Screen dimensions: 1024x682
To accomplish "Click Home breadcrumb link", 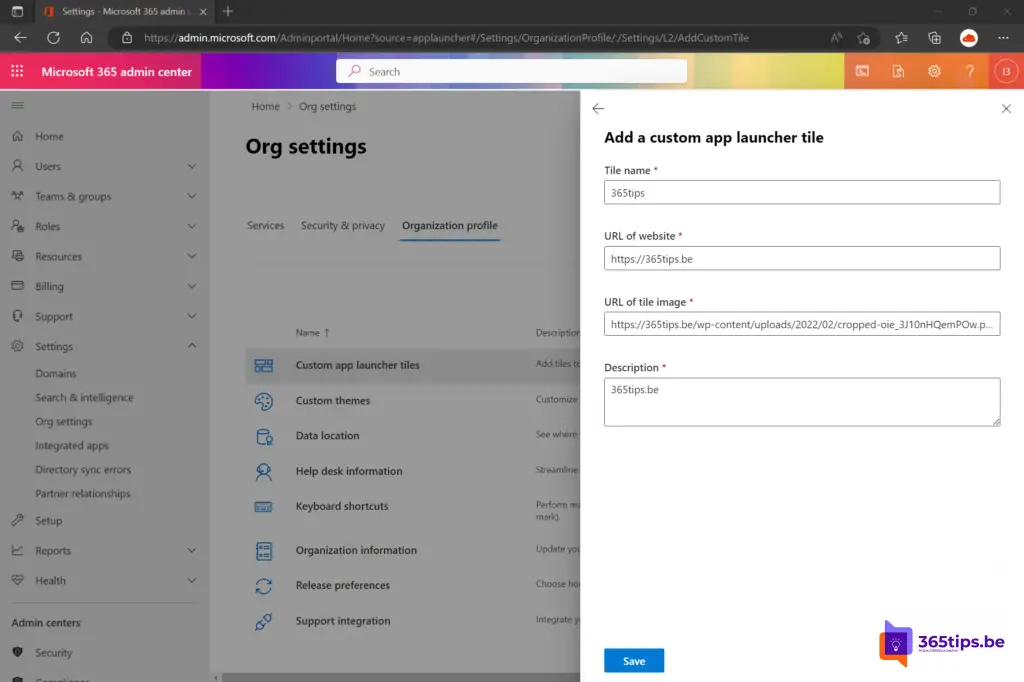I will [x=265, y=106].
